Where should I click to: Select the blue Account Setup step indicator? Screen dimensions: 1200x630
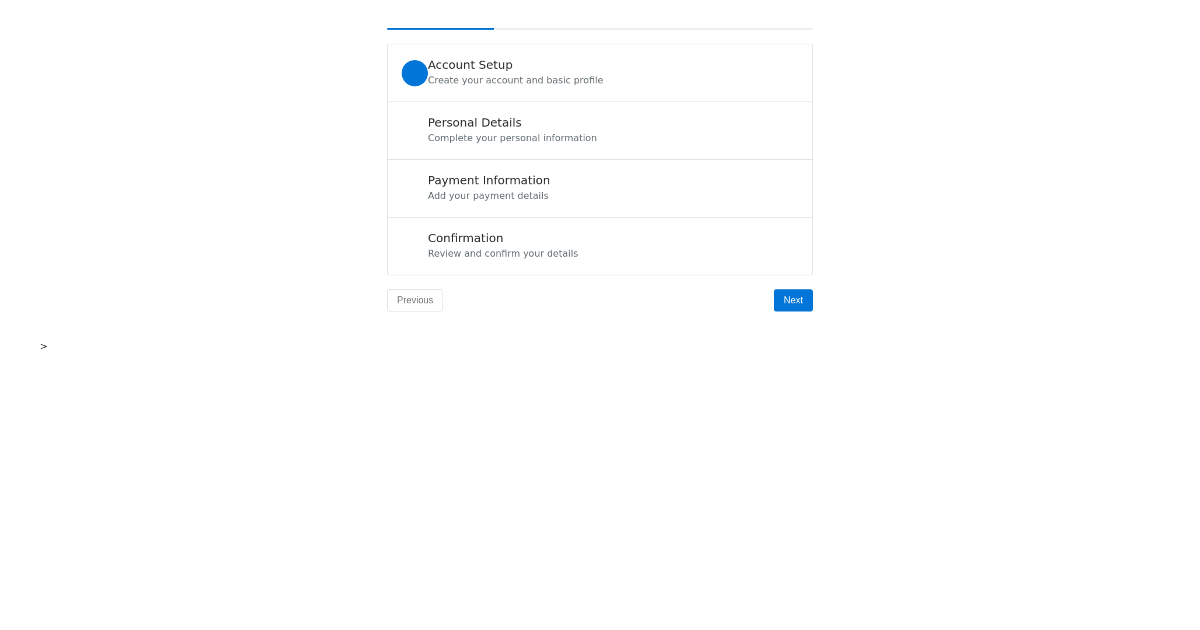(414, 73)
